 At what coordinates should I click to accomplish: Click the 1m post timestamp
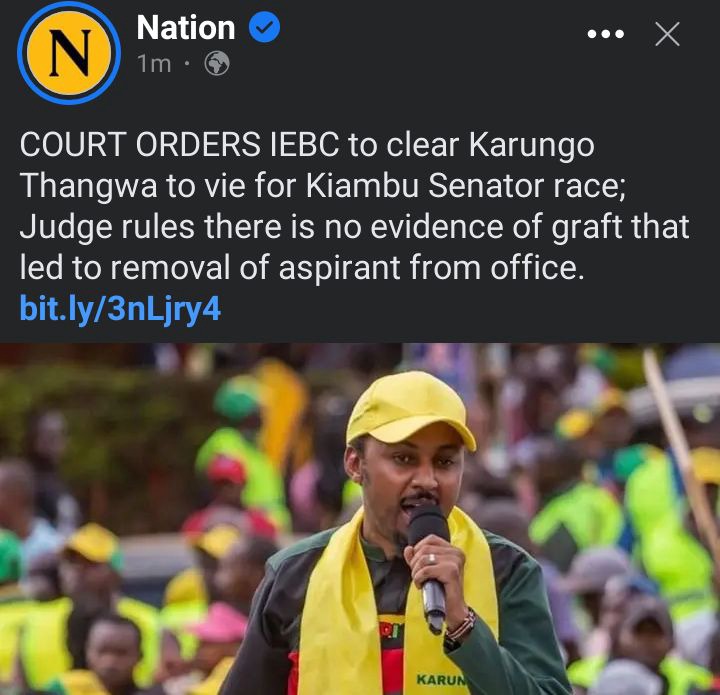154,64
